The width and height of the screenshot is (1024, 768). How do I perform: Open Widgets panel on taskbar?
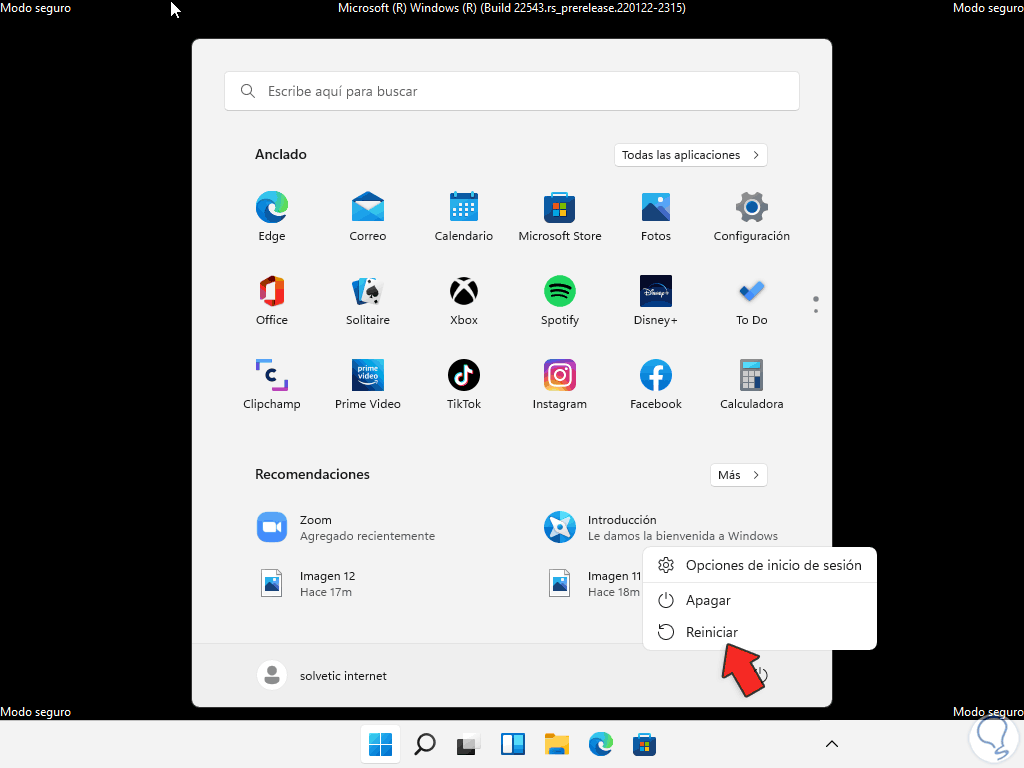(x=513, y=744)
